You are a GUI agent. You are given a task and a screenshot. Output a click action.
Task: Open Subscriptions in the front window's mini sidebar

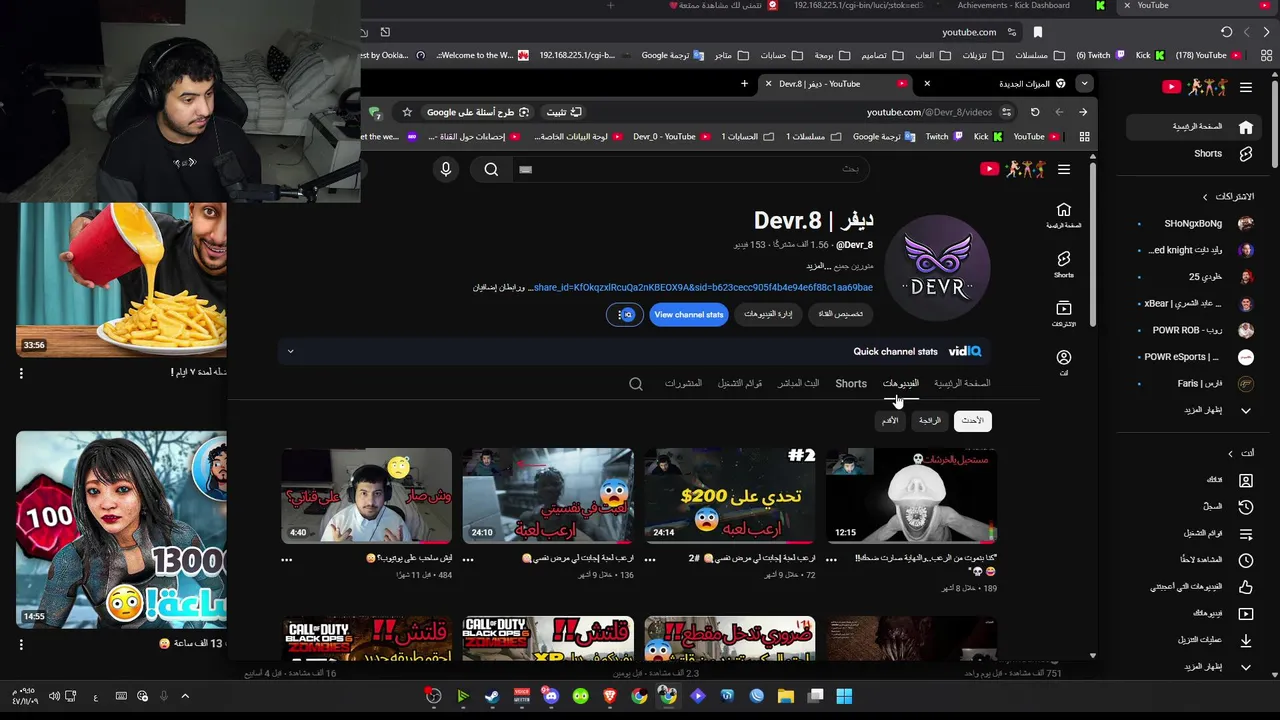click(1063, 314)
